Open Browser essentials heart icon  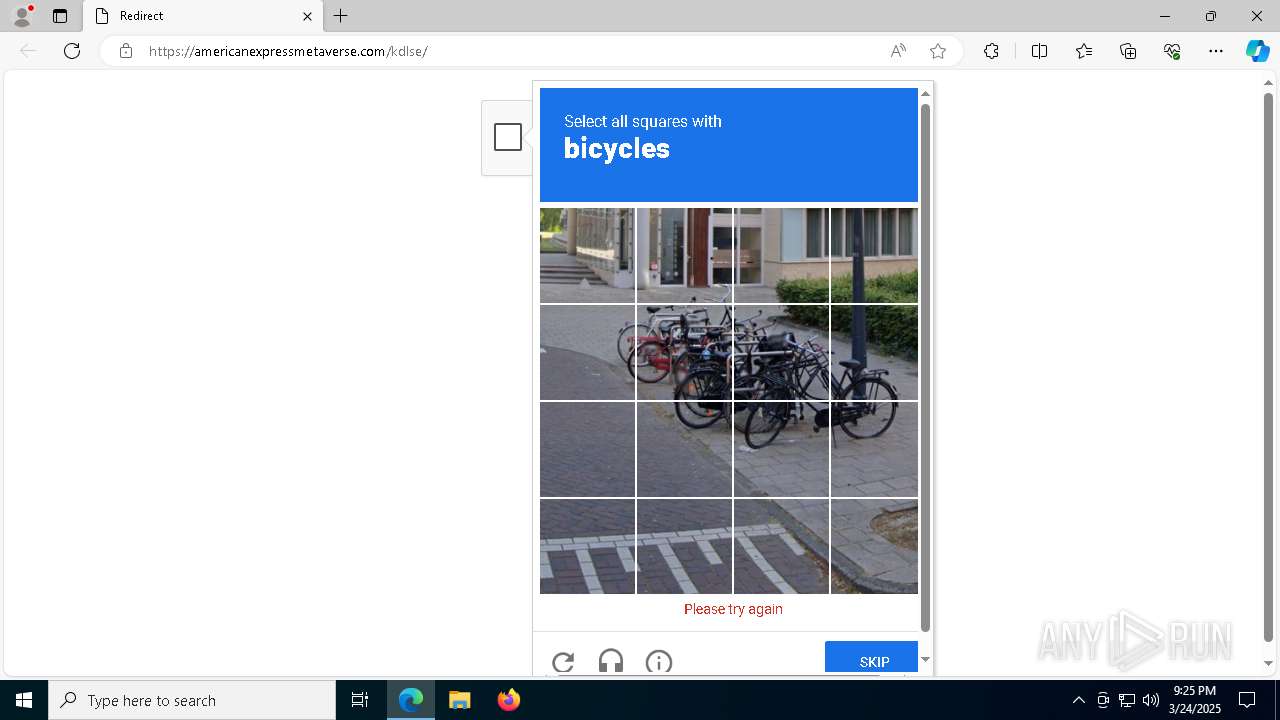tap(1172, 51)
